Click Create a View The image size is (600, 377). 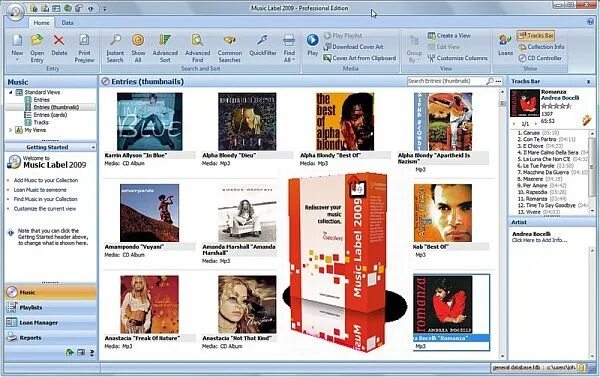pos(449,36)
